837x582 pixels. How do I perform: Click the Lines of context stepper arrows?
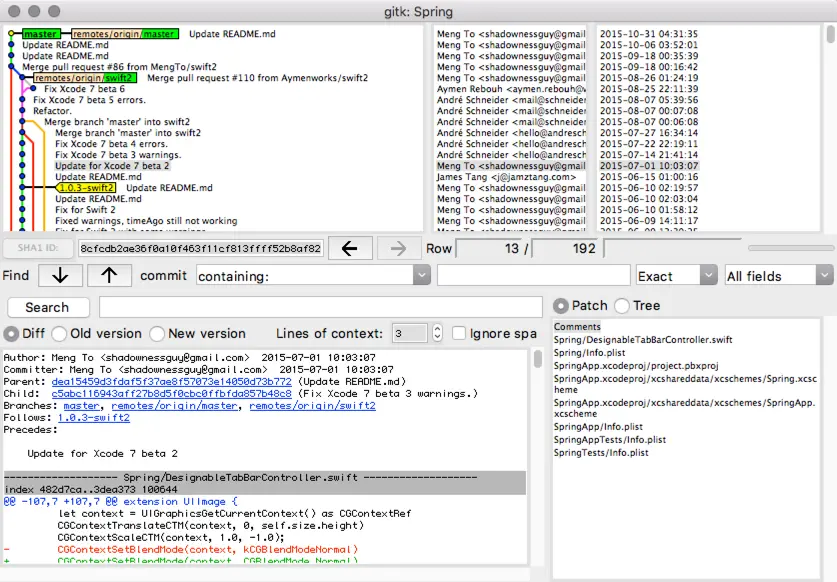tap(437, 333)
